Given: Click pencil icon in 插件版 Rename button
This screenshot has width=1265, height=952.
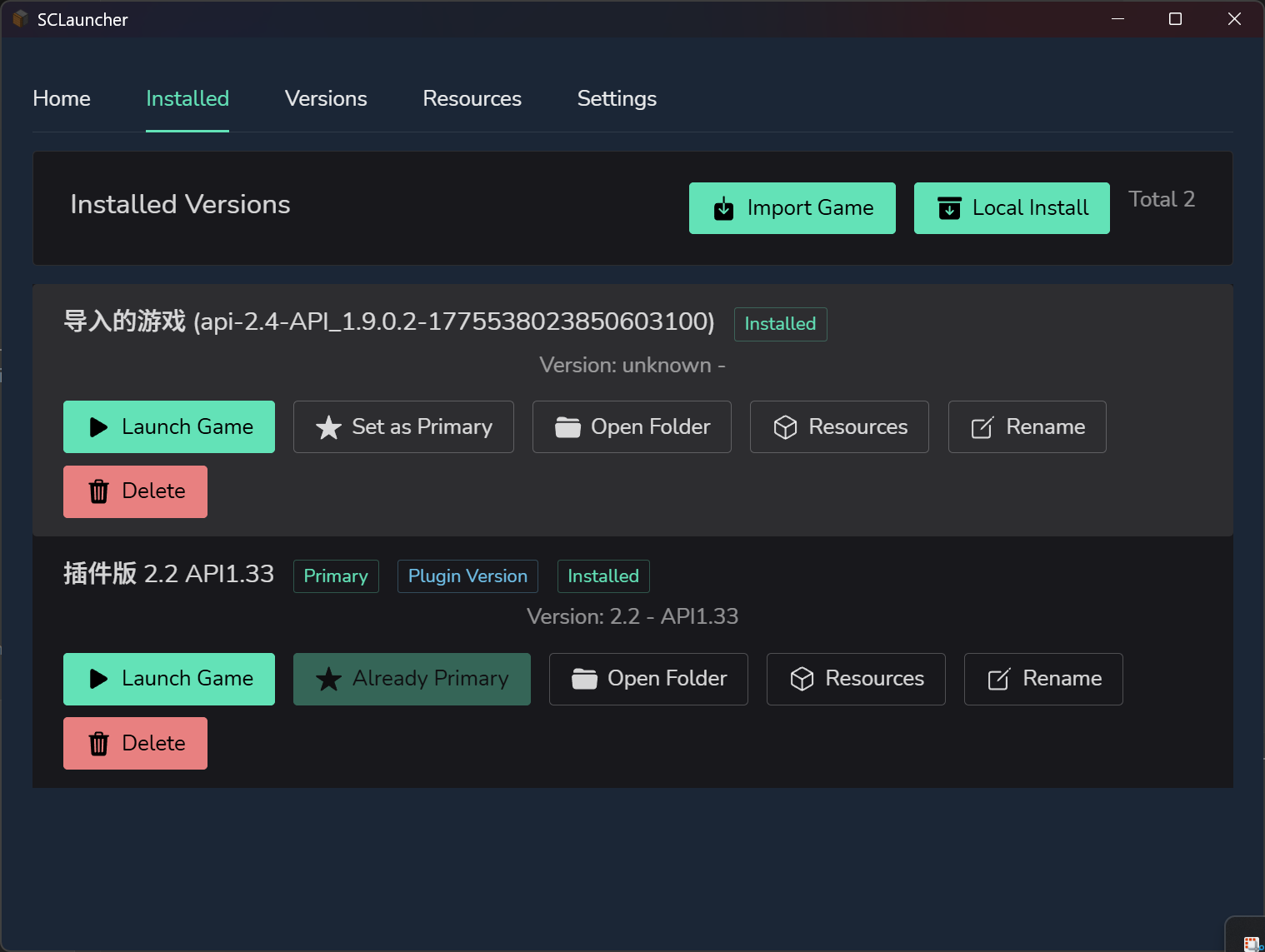Looking at the screenshot, I should point(999,679).
